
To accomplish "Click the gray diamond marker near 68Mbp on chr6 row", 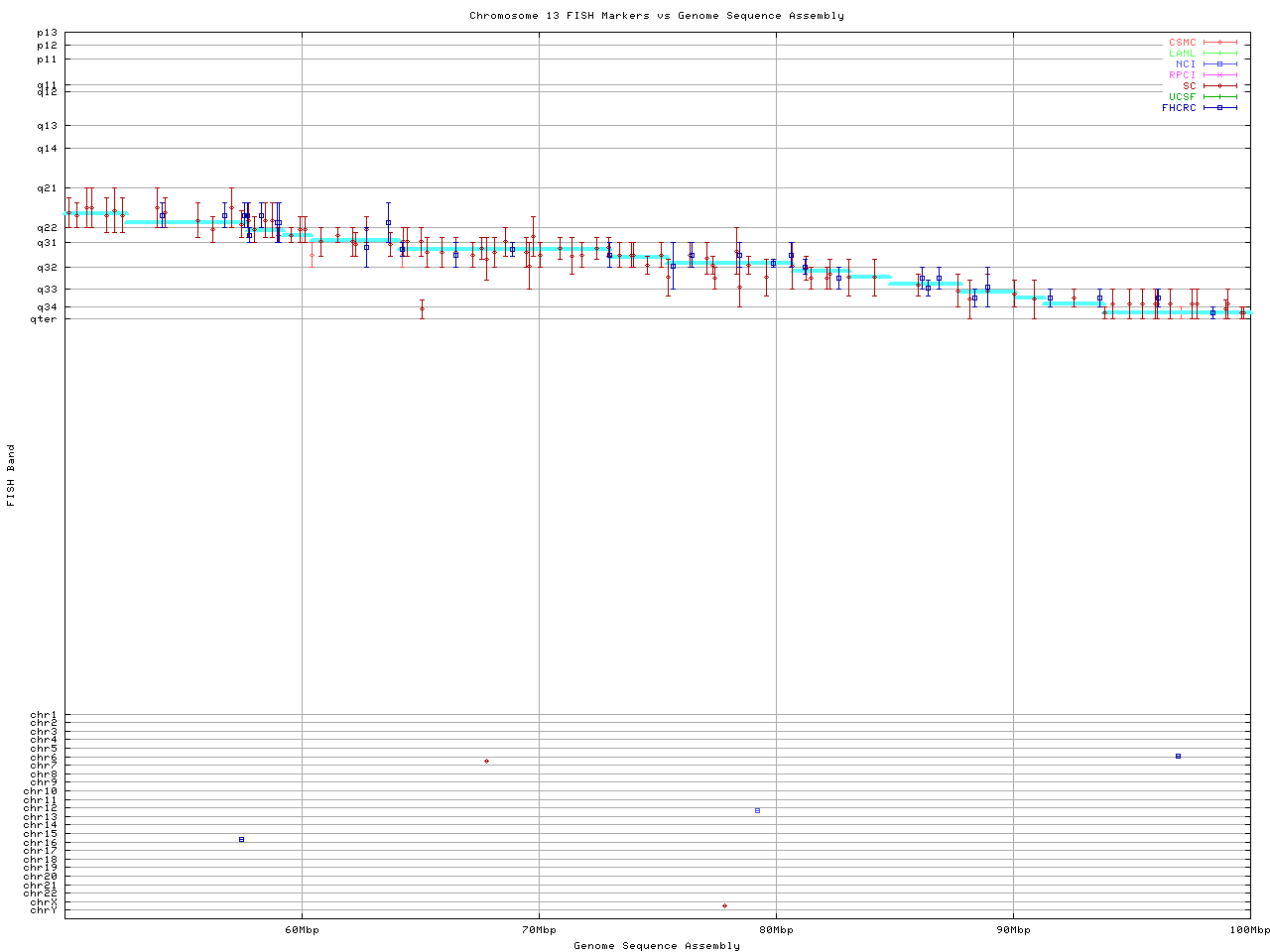I will 486,761.
